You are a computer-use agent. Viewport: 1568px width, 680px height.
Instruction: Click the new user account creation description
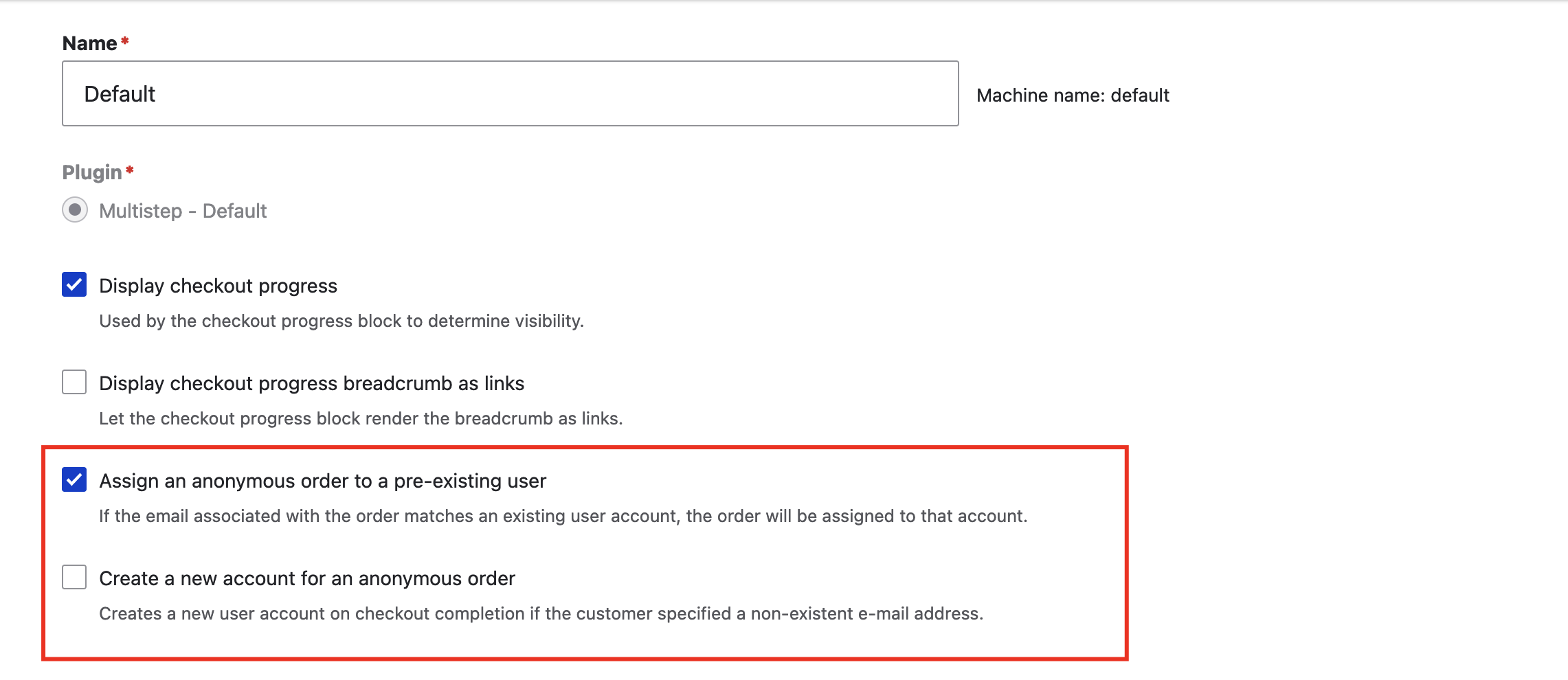click(x=541, y=615)
